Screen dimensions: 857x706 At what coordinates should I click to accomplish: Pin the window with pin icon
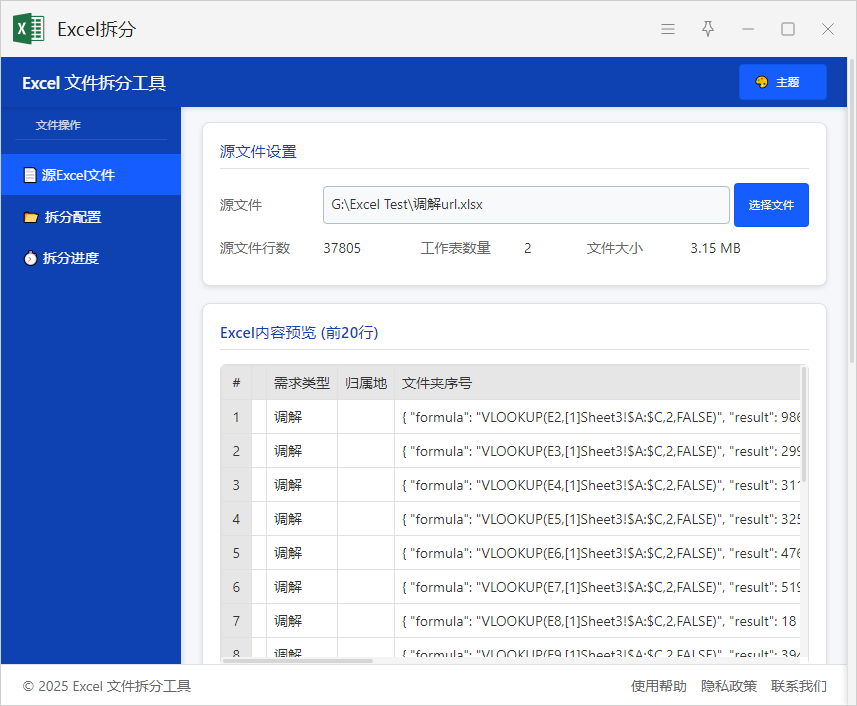coord(708,29)
